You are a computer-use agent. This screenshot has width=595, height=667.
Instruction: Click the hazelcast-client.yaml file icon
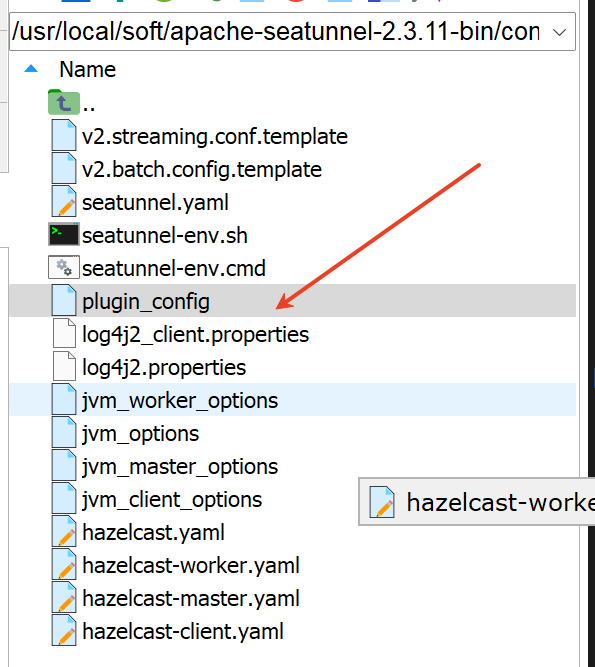[x=64, y=630]
